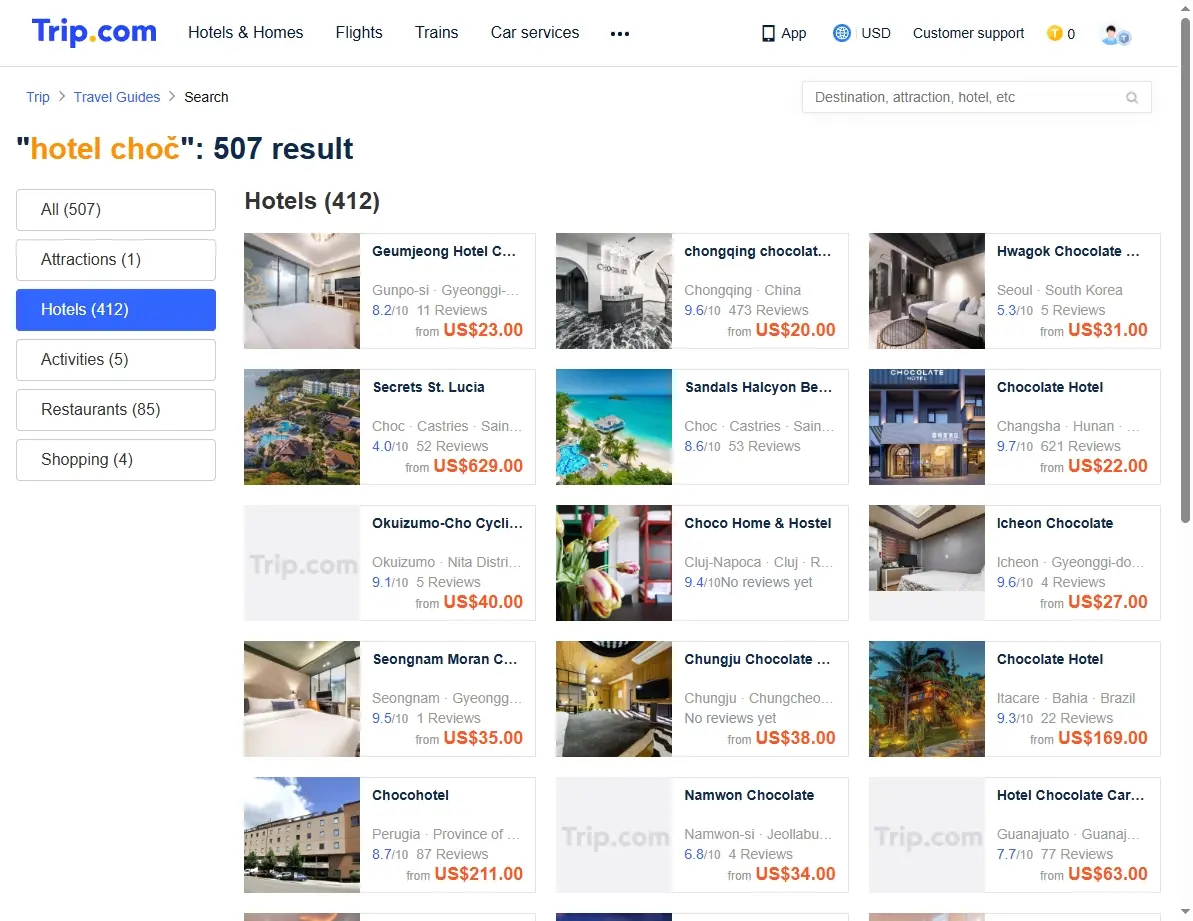Open Customer support
The height and width of the screenshot is (921, 1193).
pyautogui.click(x=969, y=33)
